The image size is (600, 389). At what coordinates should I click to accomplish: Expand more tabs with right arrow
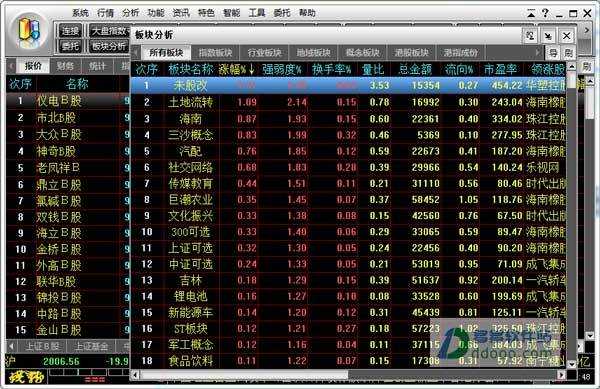[x=538, y=52]
